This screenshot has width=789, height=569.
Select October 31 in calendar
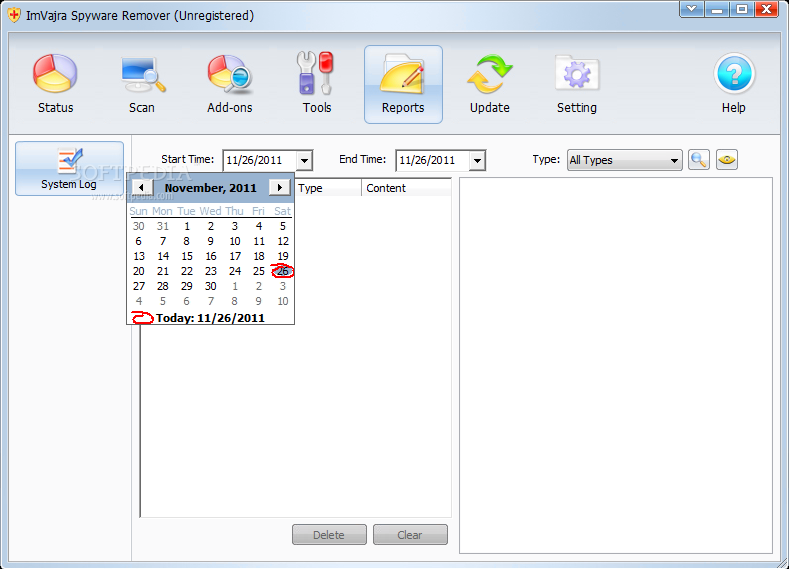coord(163,226)
